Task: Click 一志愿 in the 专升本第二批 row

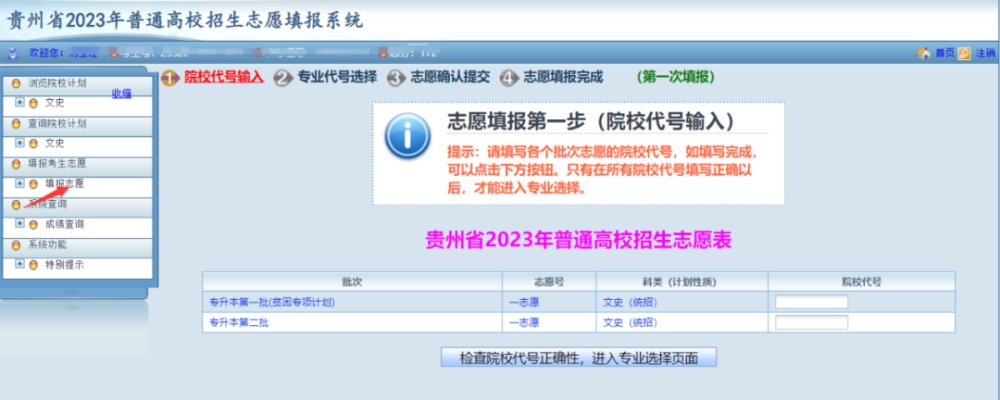Action: tap(524, 323)
